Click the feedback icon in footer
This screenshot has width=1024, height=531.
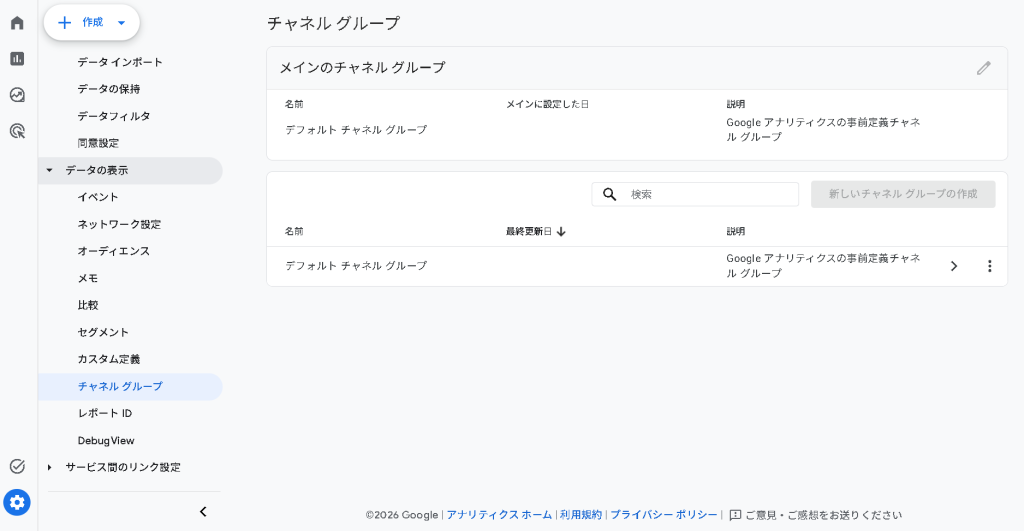[x=735, y=515]
